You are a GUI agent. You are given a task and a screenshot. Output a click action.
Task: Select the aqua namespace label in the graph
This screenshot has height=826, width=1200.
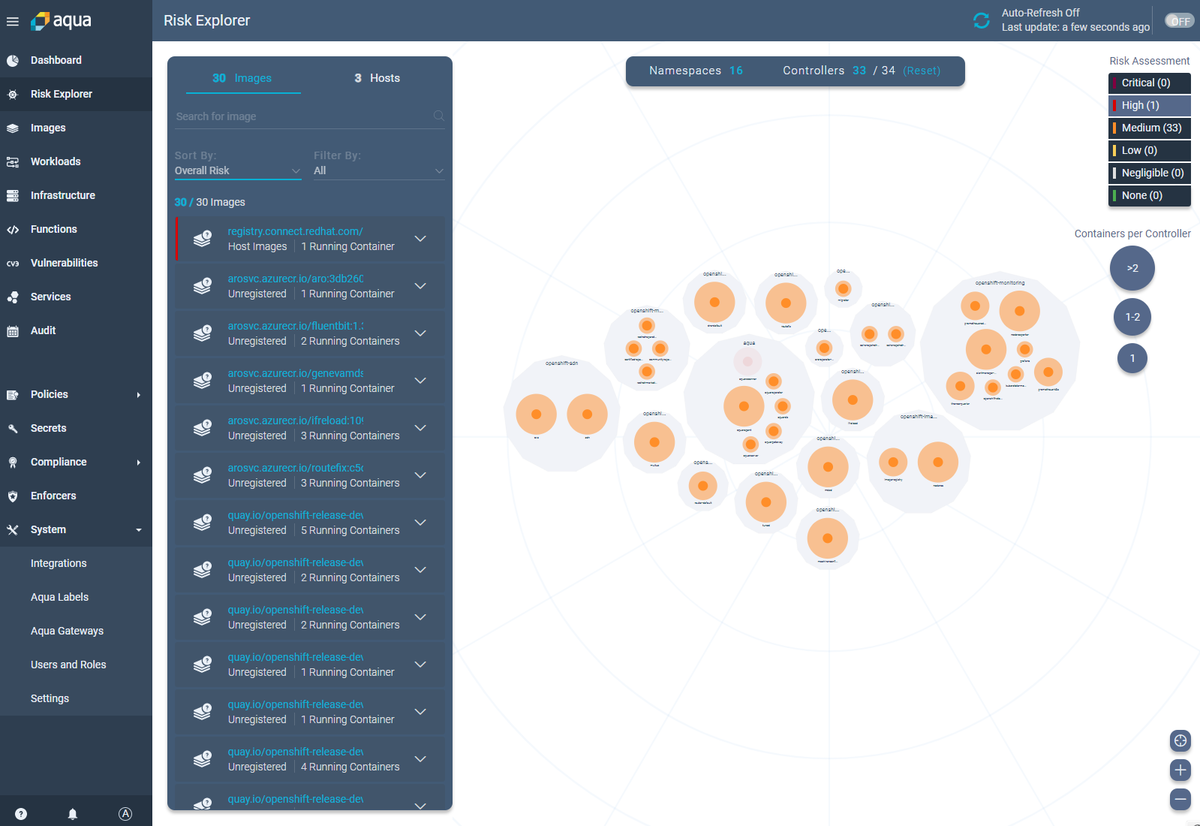tap(748, 343)
